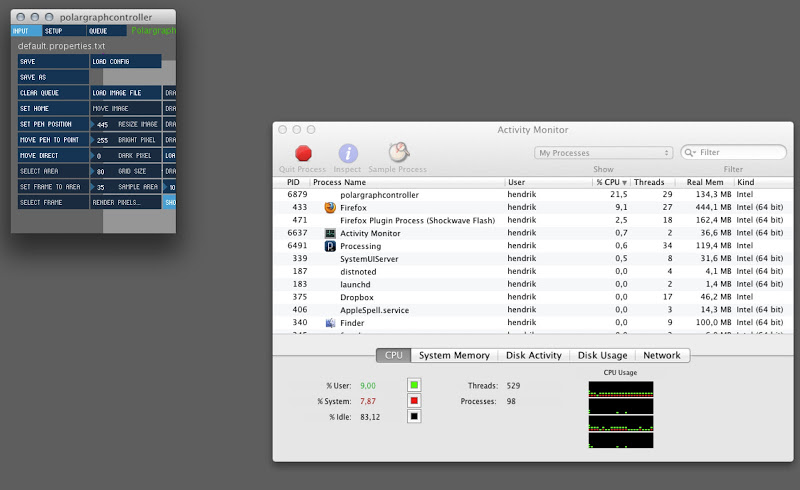800x490 pixels.
Task: Click the User column header
Action: (548, 182)
